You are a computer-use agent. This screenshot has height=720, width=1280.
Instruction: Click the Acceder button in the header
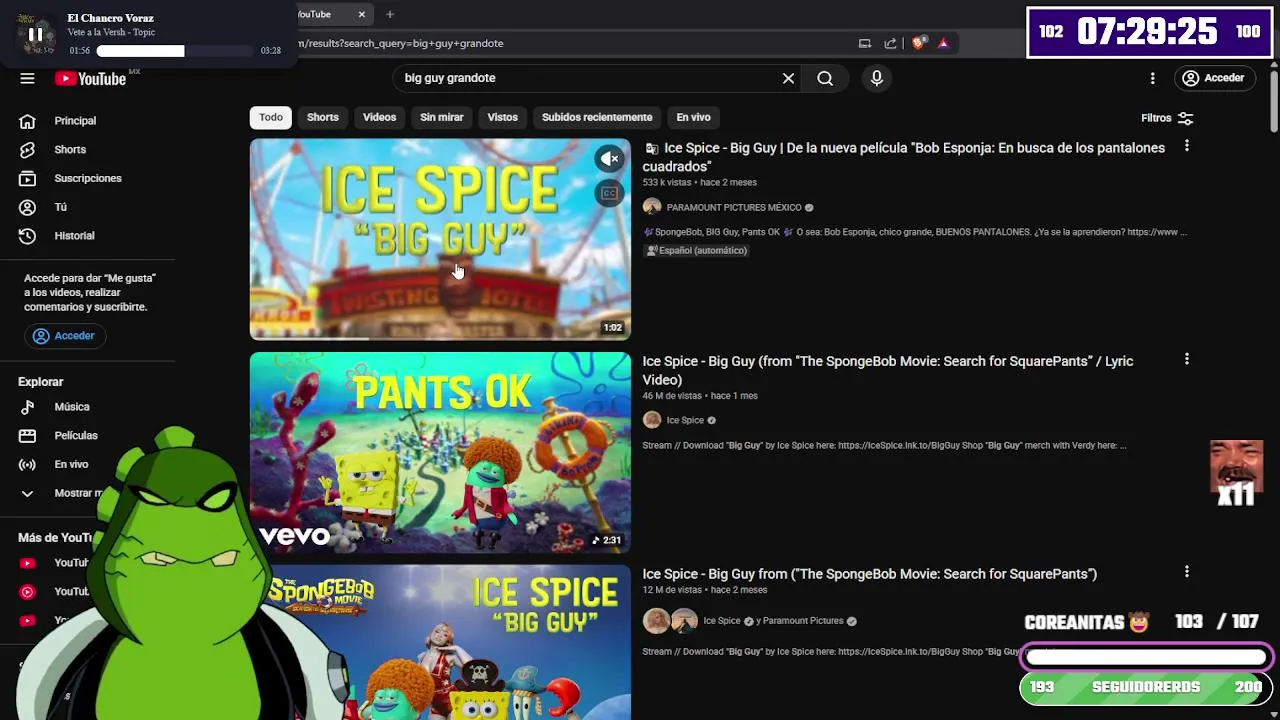[x=1213, y=78]
